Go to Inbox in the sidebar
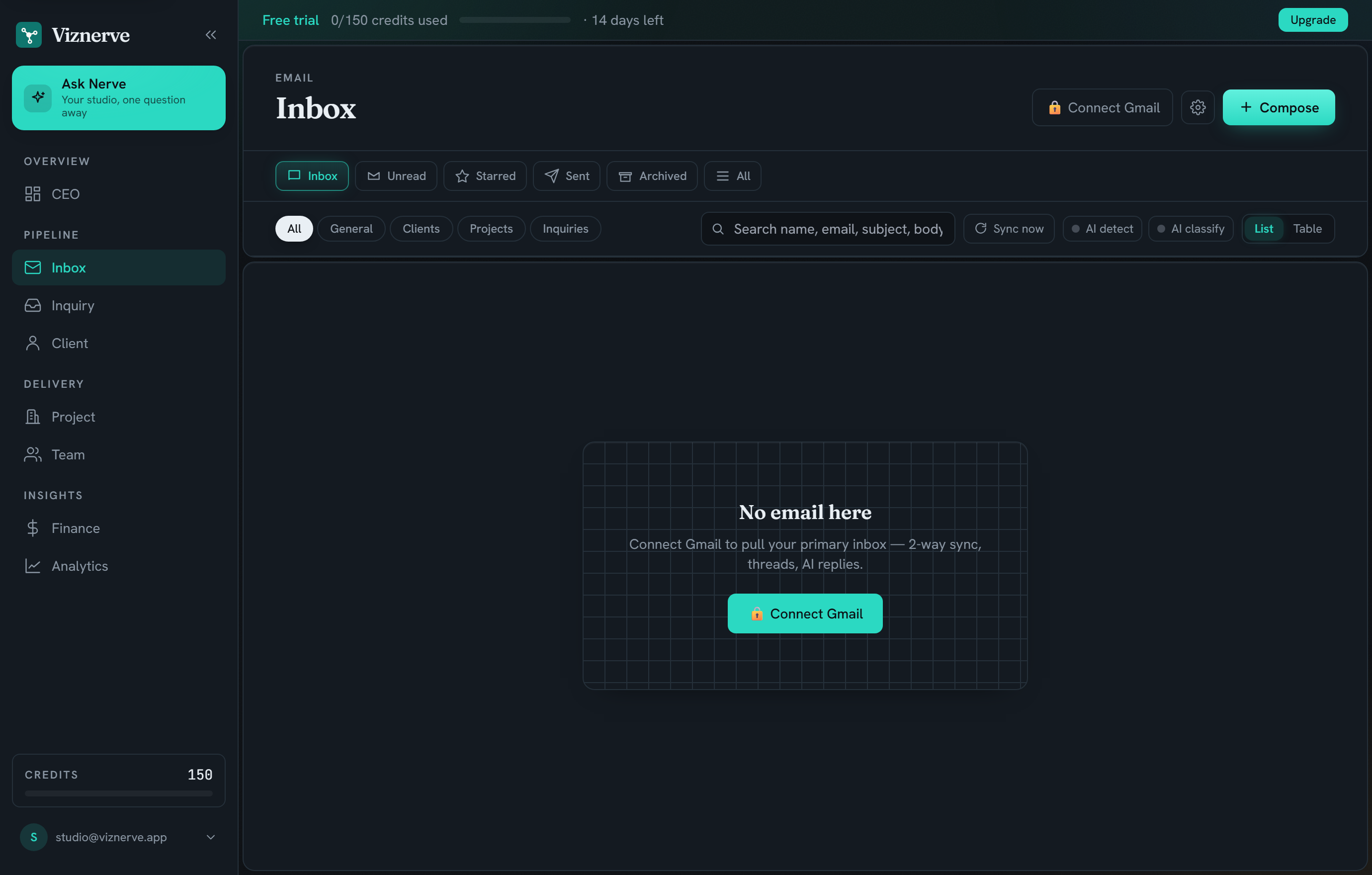1372x875 pixels. (x=118, y=268)
